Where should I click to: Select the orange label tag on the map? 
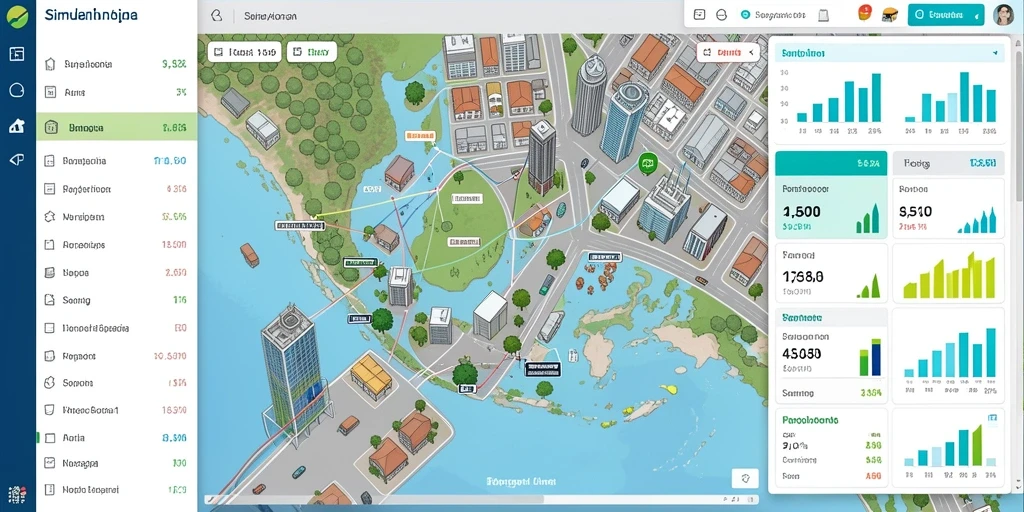click(x=419, y=136)
